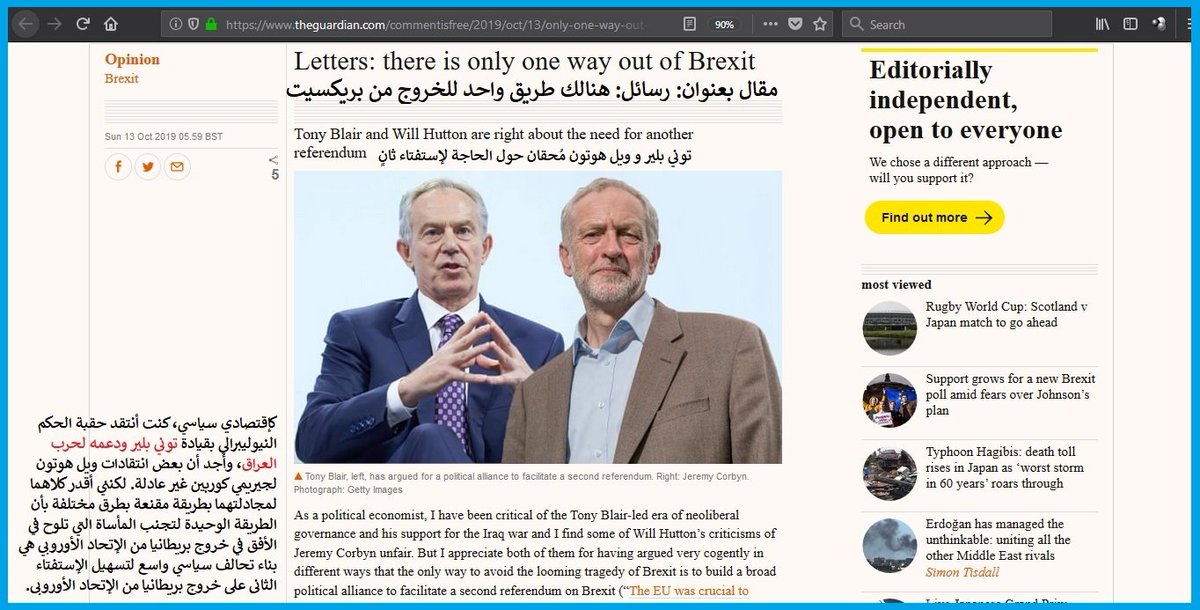
Task: Save the page to Pocket
Action: 795,24
